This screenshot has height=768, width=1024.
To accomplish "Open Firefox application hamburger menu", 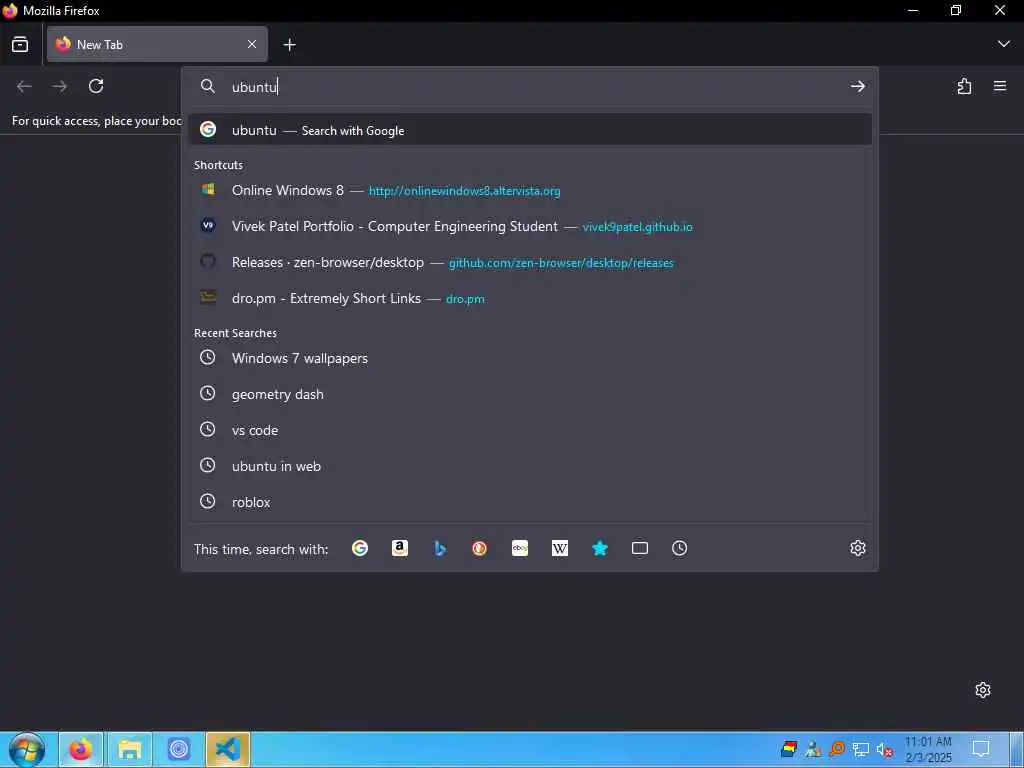I will (1000, 86).
